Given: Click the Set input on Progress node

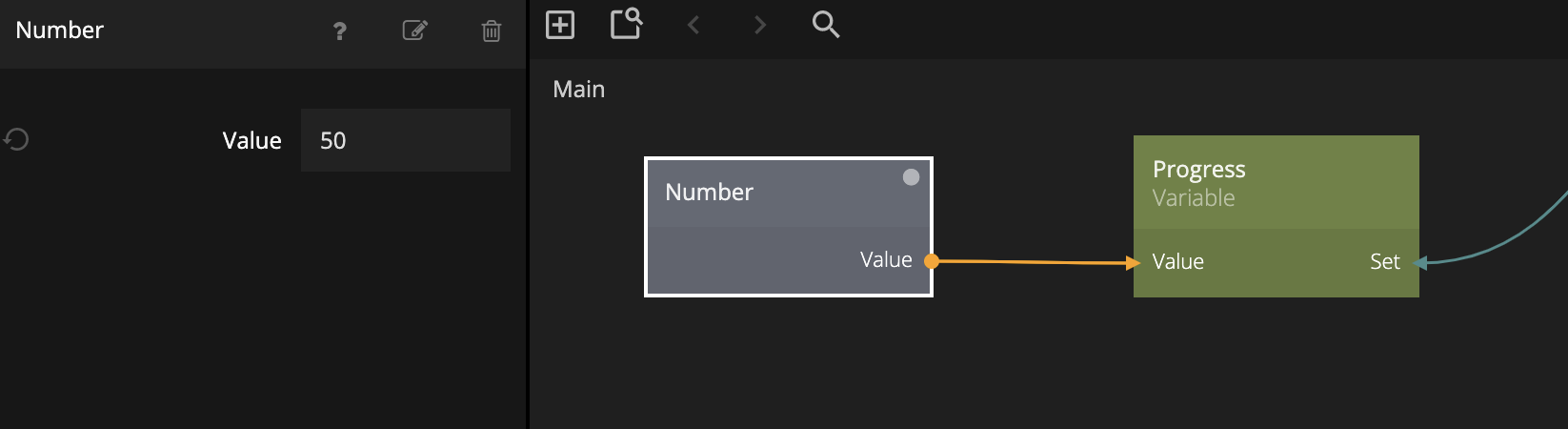Looking at the screenshot, I should pos(1385,262).
